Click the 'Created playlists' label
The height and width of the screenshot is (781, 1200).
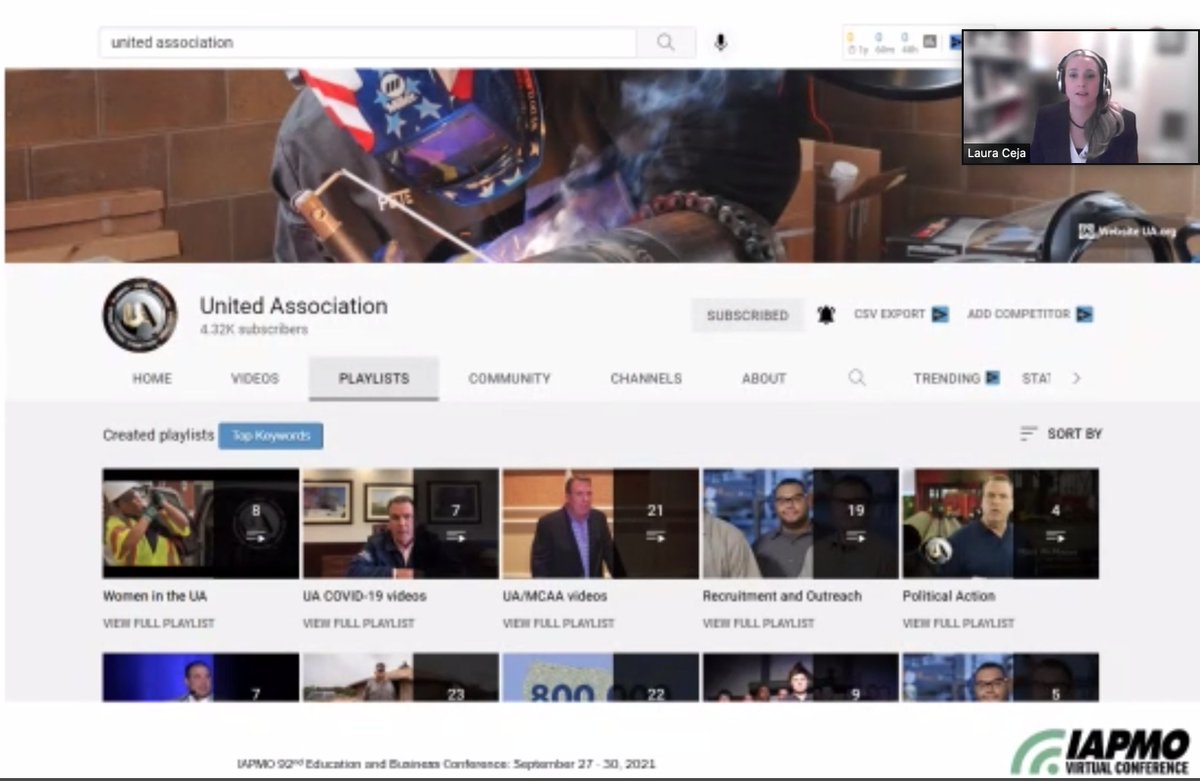pyautogui.click(x=158, y=435)
